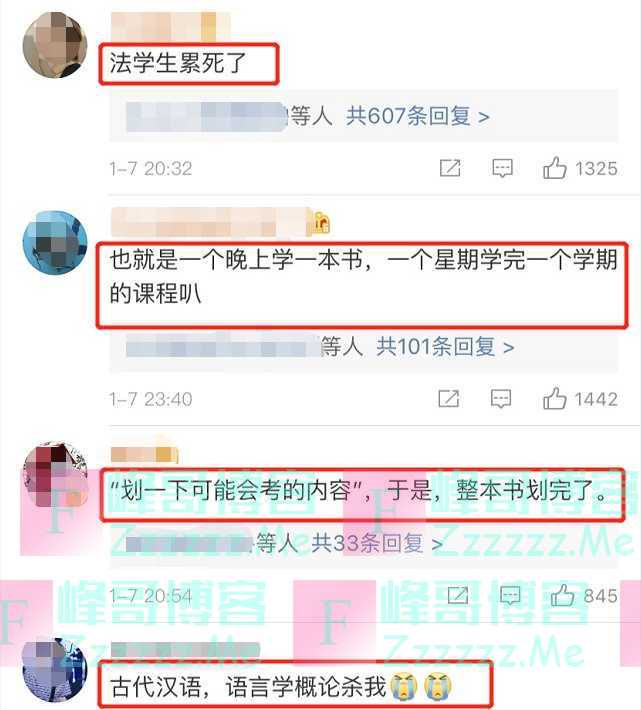The height and width of the screenshot is (710, 641).
Task: Expand the 共101条回复 thread
Action: 445,347
